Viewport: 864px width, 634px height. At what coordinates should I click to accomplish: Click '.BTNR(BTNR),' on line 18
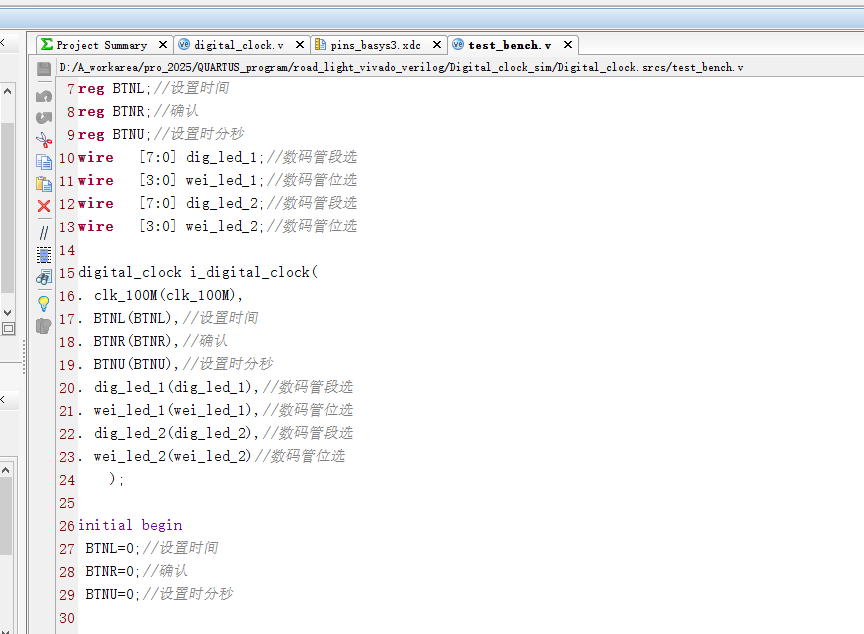[128, 342]
